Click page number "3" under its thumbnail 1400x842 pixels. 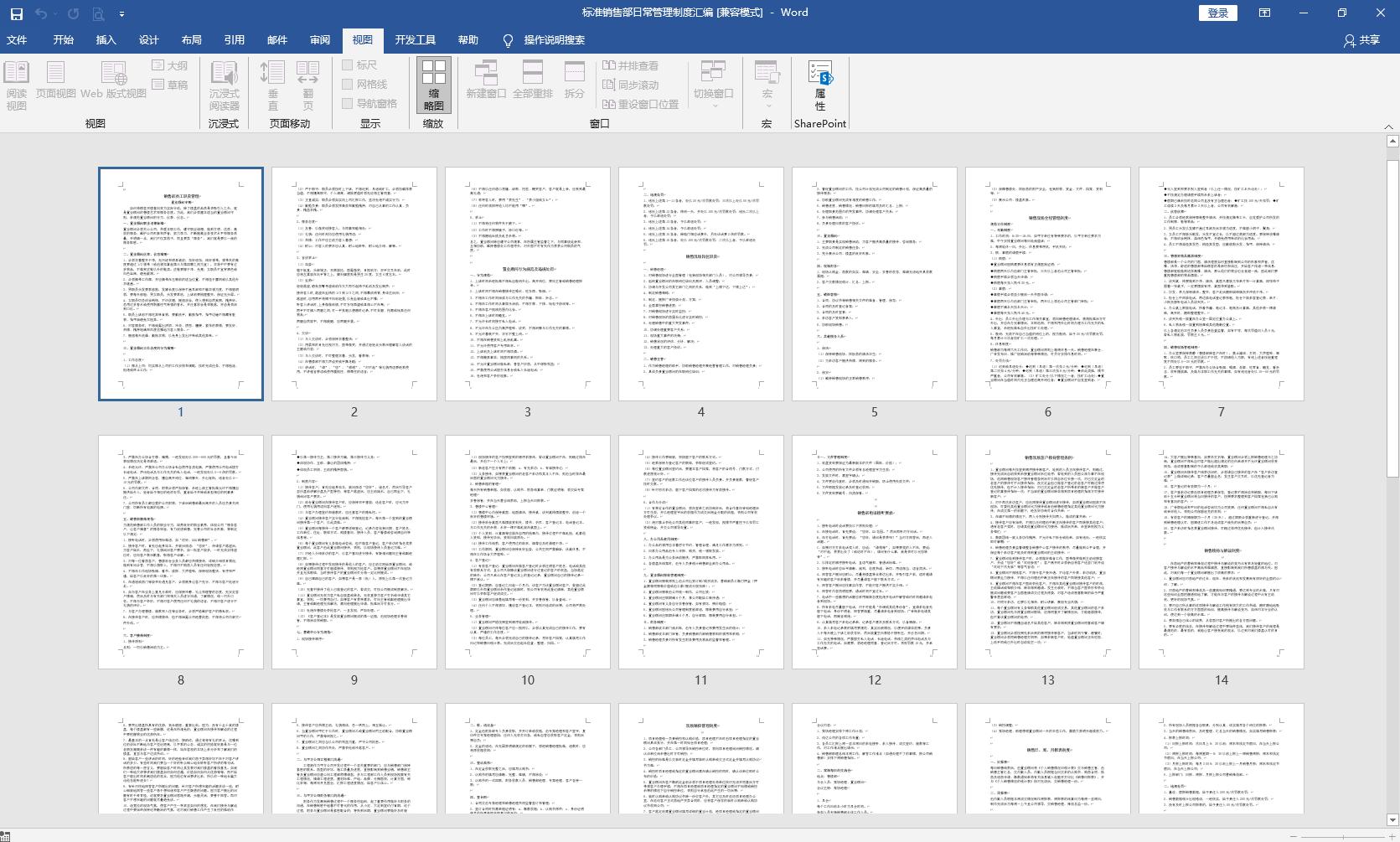pos(528,412)
